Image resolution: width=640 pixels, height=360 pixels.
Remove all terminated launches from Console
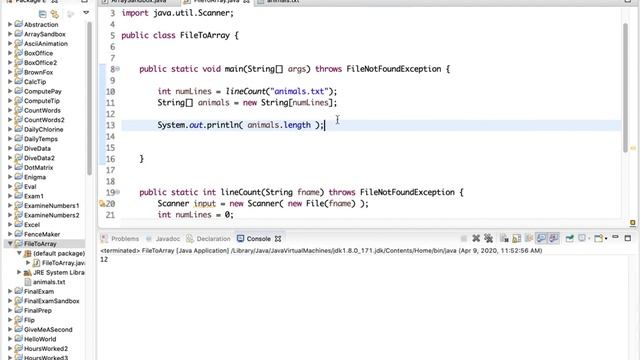488,238
